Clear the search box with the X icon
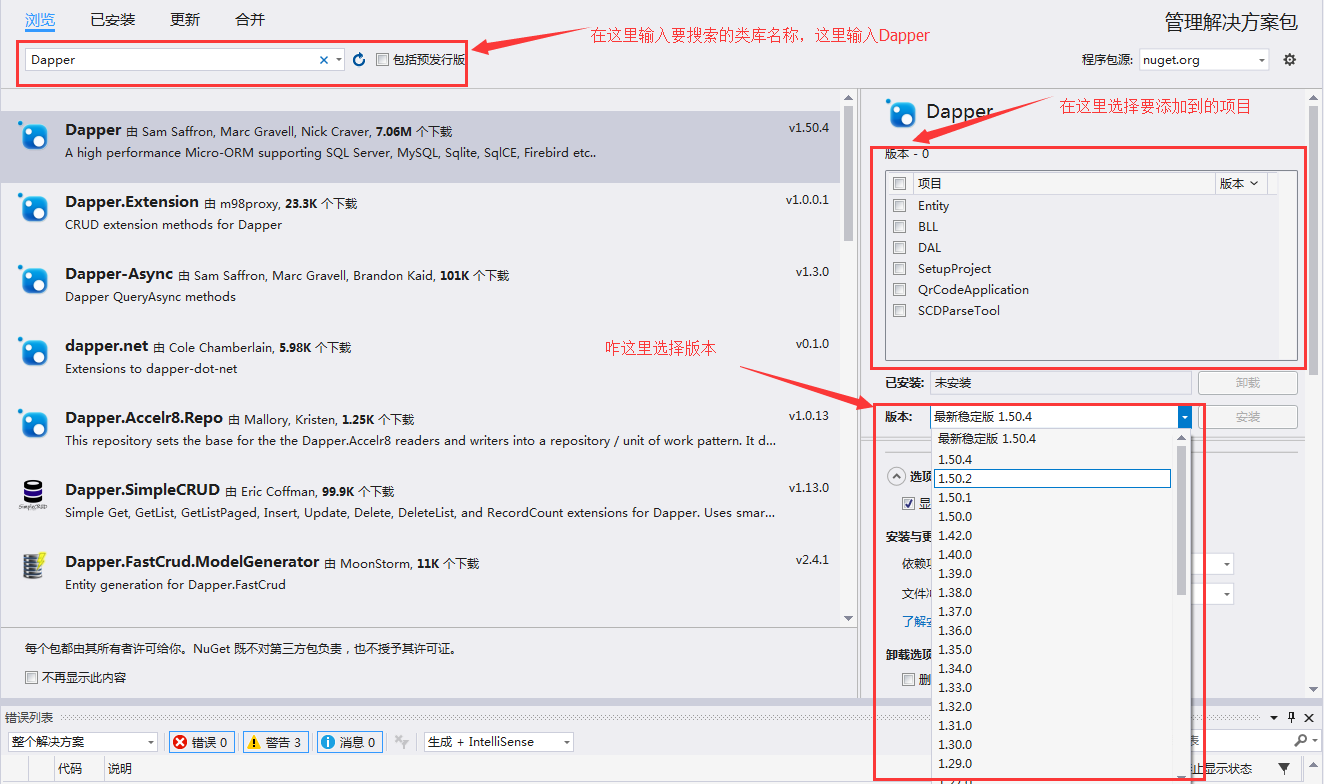 coord(324,60)
